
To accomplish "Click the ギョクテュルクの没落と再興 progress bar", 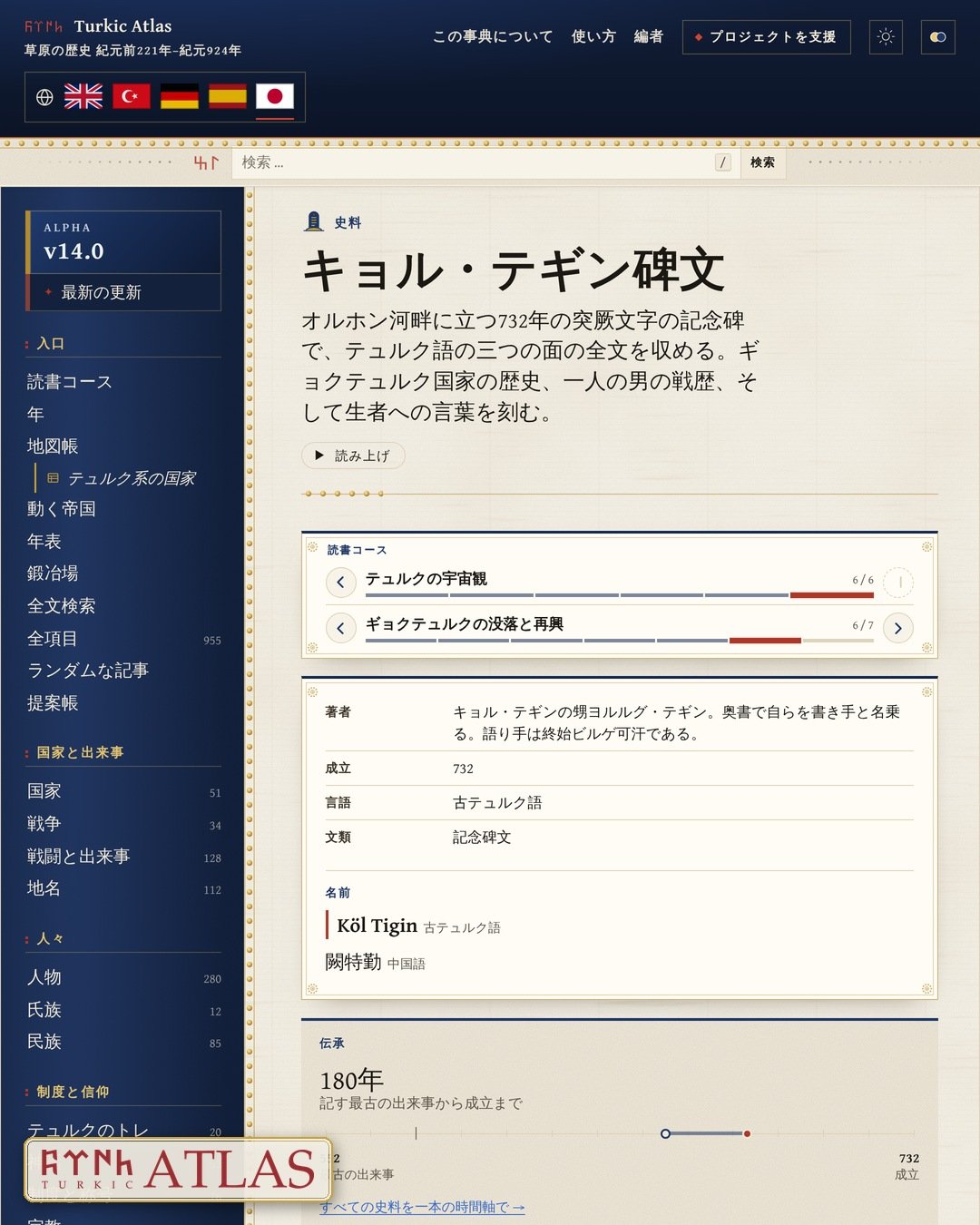I will pyautogui.click(x=620, y=641).
